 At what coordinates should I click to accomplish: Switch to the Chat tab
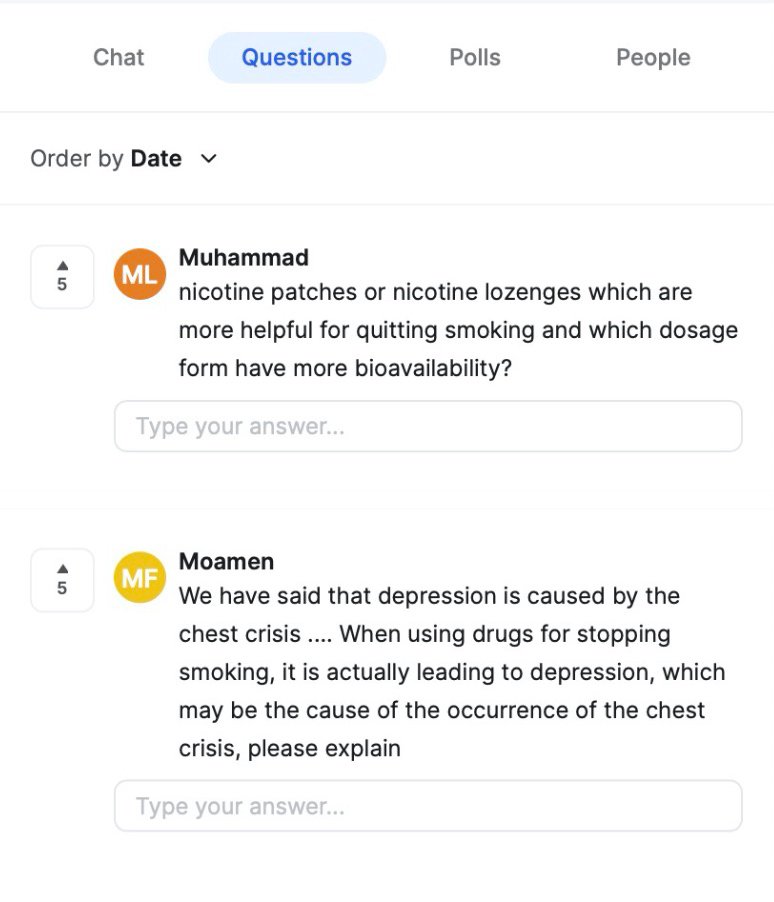point(118,58)
